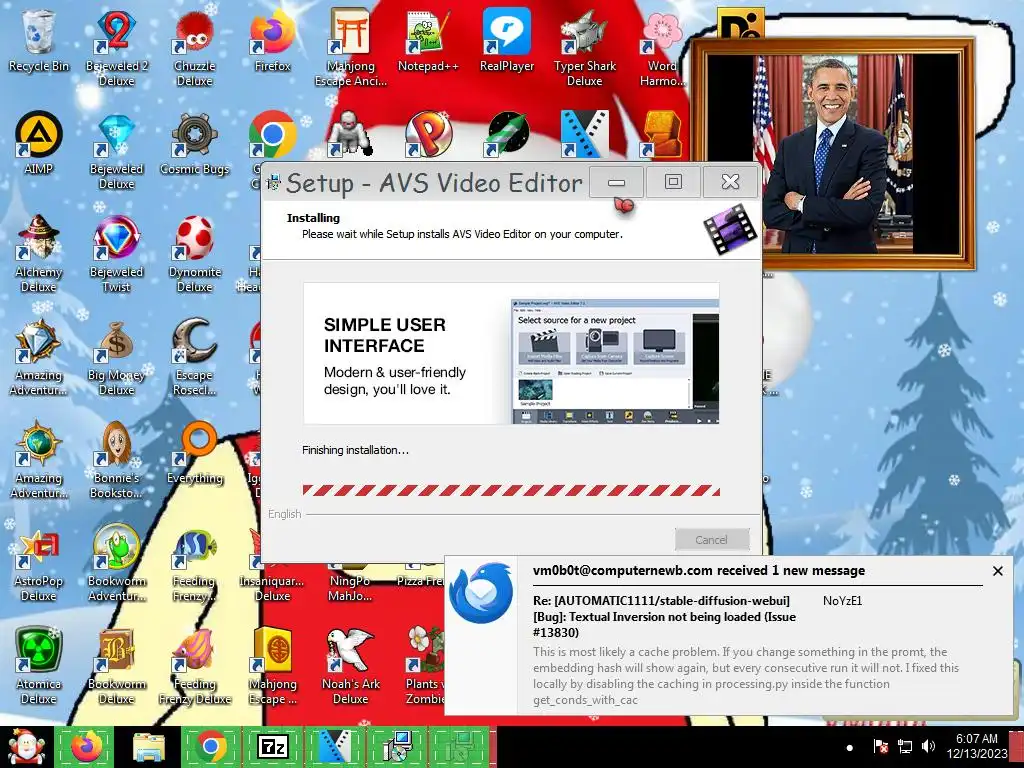Screen dimensions: 1024x768
Task: Select the Mahjong Escape ... icon beside Noah's Ark
Action: click(272, 666)
